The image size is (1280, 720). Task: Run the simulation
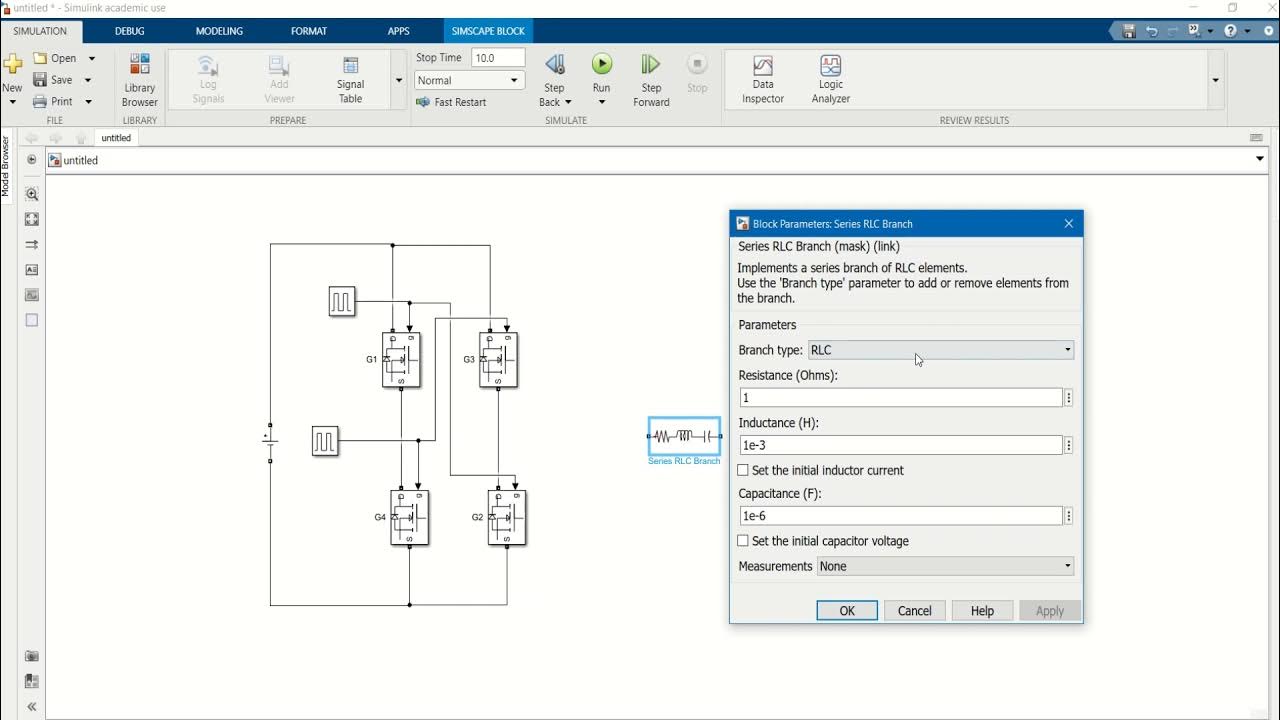coord(601,65)
